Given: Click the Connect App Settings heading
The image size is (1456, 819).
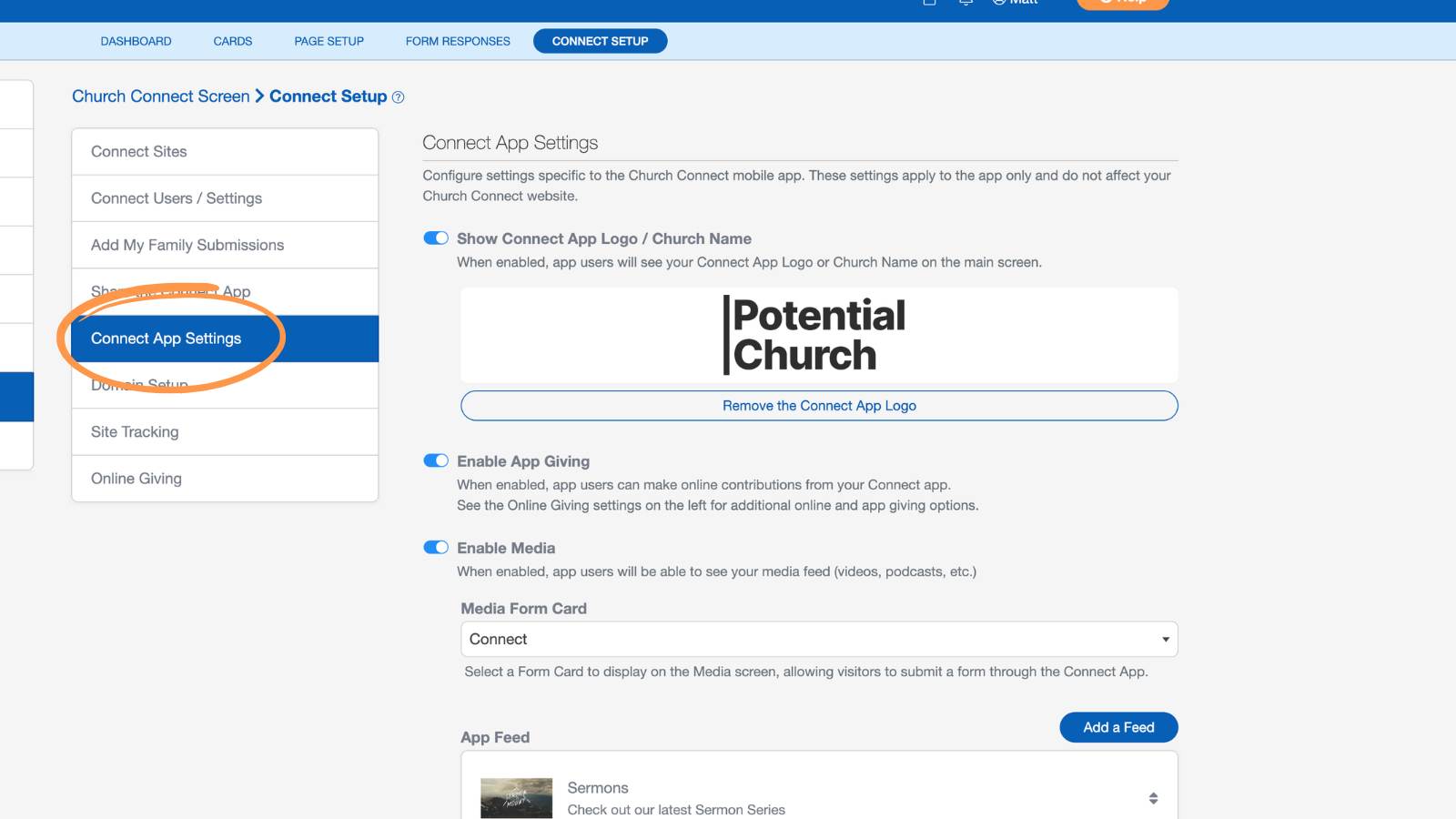Looking at the screenshot, I should (x=510, y=143).
